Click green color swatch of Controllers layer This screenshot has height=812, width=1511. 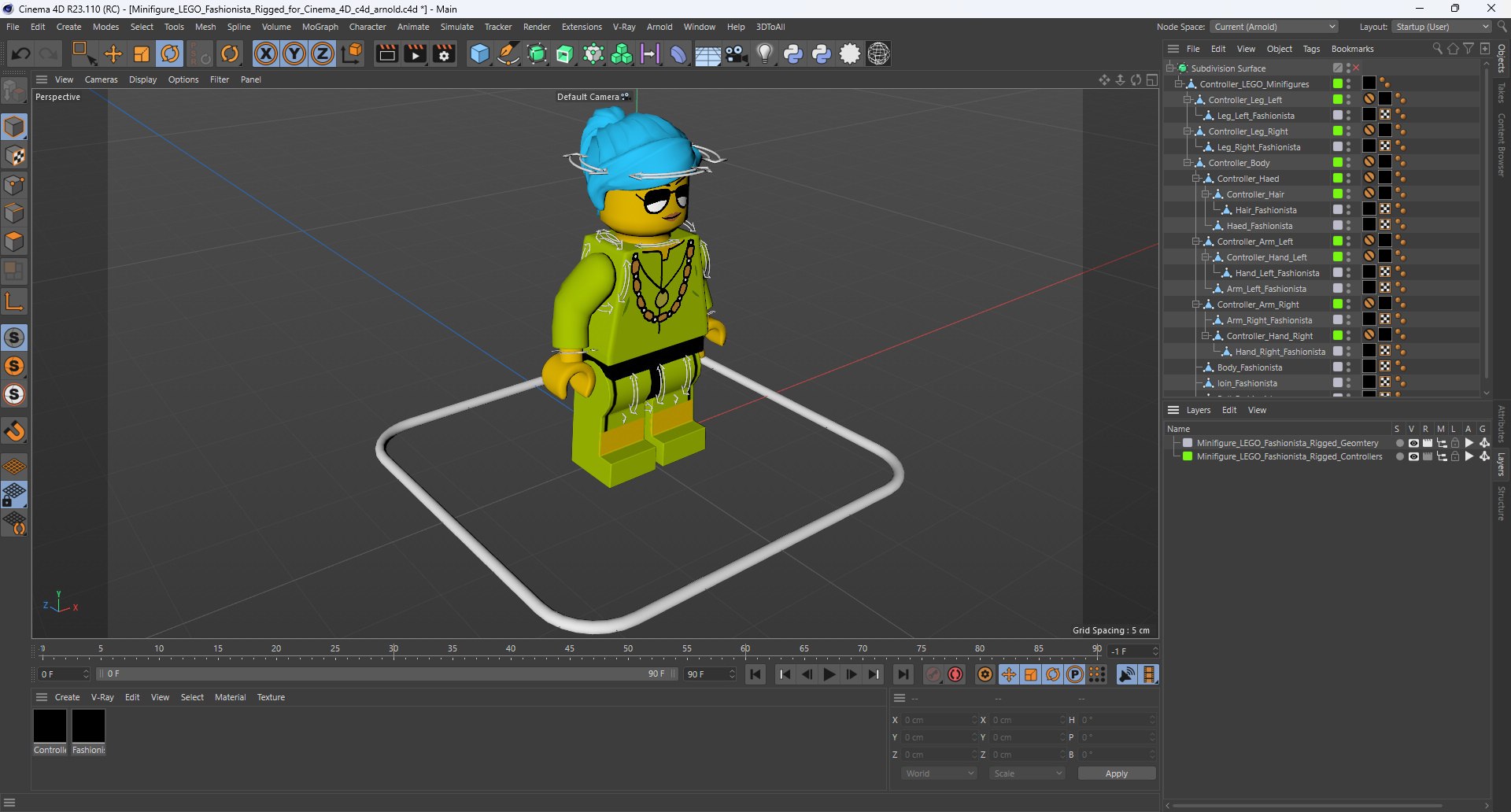[x=1188, y=456]
